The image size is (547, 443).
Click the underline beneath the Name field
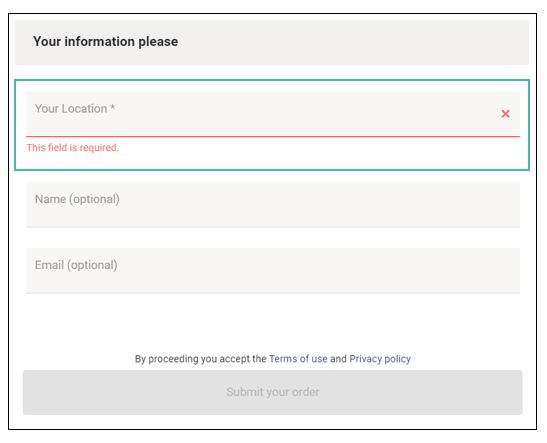tap(273, 227)
